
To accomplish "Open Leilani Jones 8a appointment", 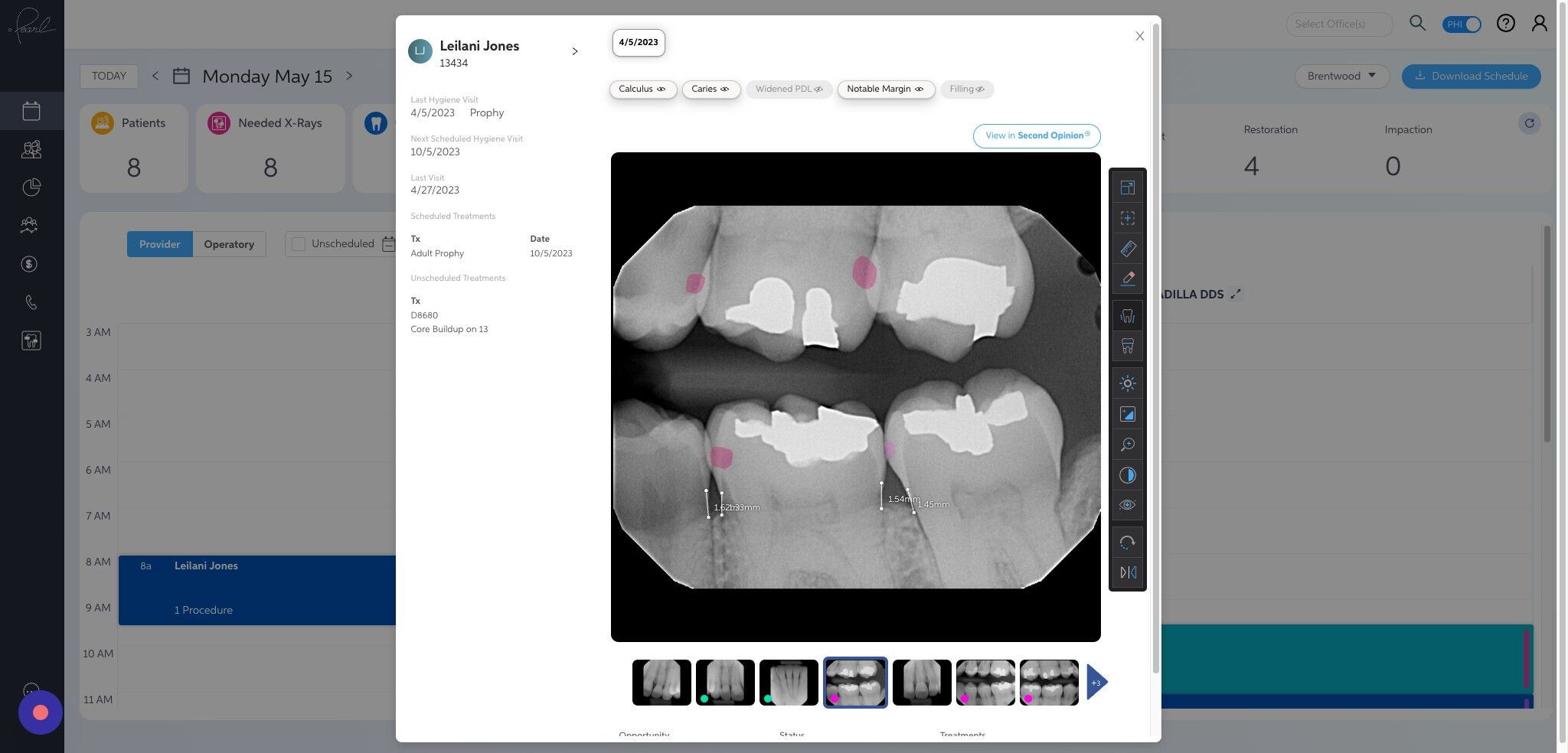I will coord(257,590).
